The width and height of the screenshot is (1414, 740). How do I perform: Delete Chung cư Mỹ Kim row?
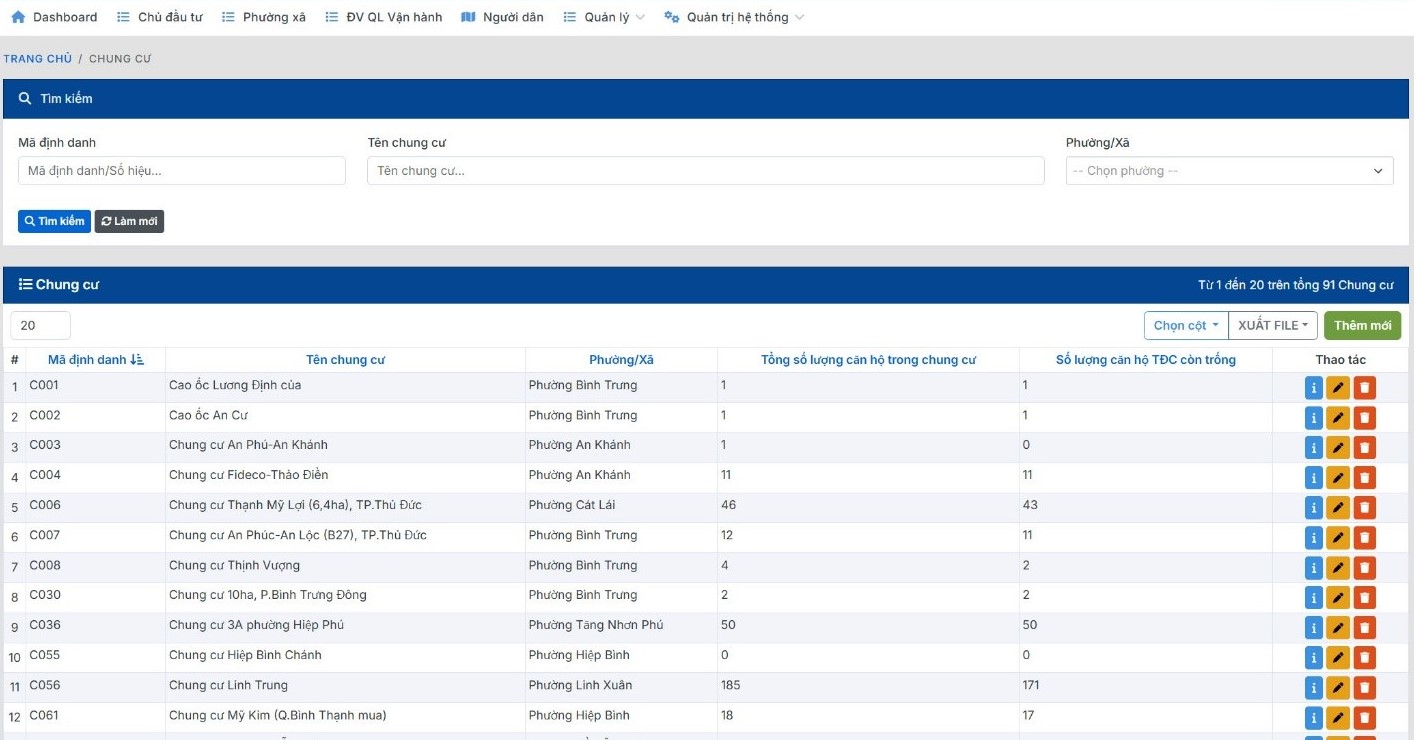[1365, 718]
